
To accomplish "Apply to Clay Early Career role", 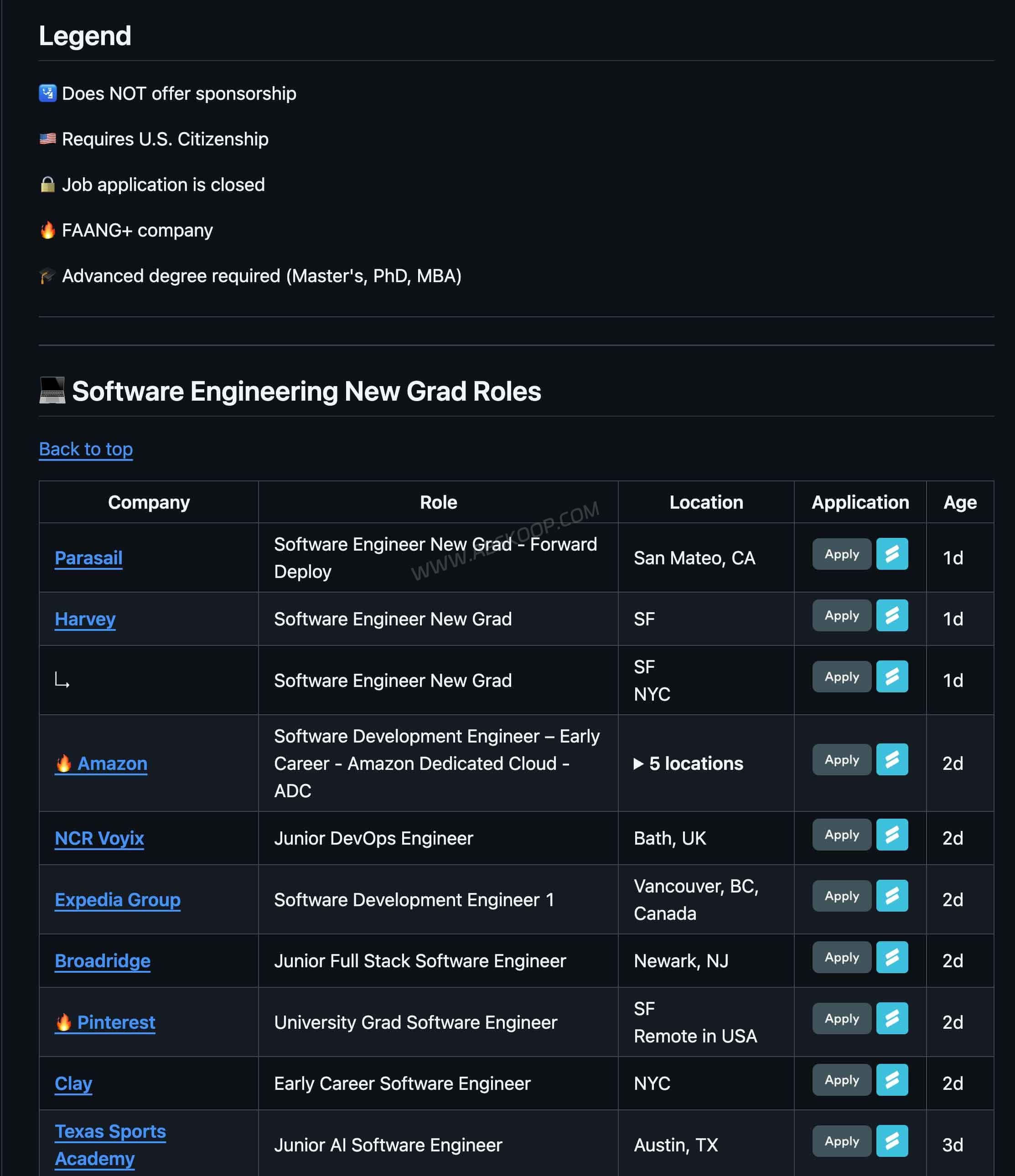I will click(842, 1079).
